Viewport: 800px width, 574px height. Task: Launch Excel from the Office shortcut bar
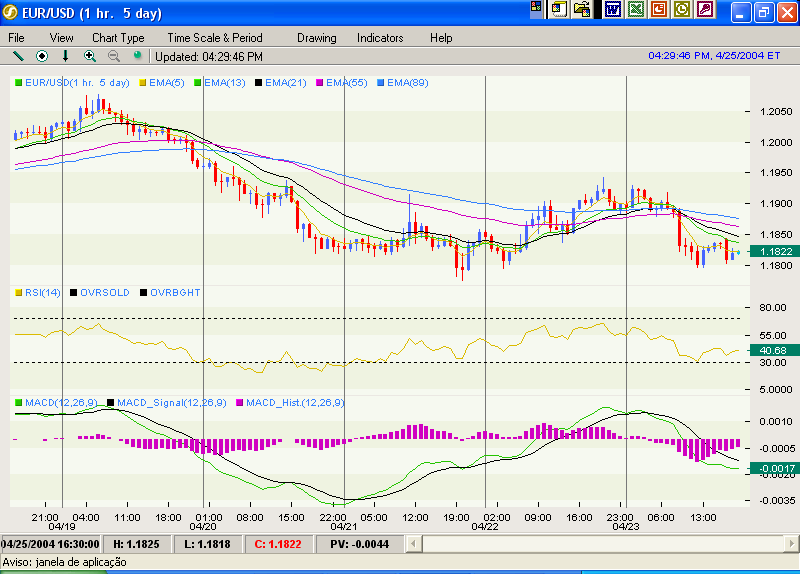coord(636,10)
